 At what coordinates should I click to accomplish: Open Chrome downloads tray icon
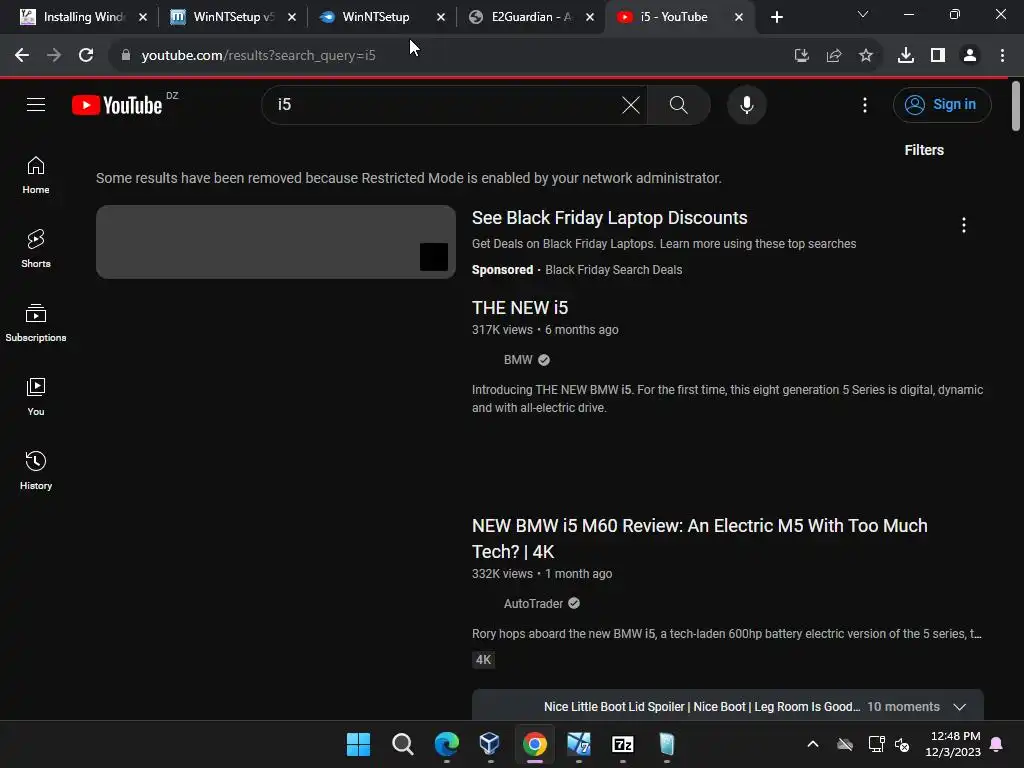tap(906, 56)
